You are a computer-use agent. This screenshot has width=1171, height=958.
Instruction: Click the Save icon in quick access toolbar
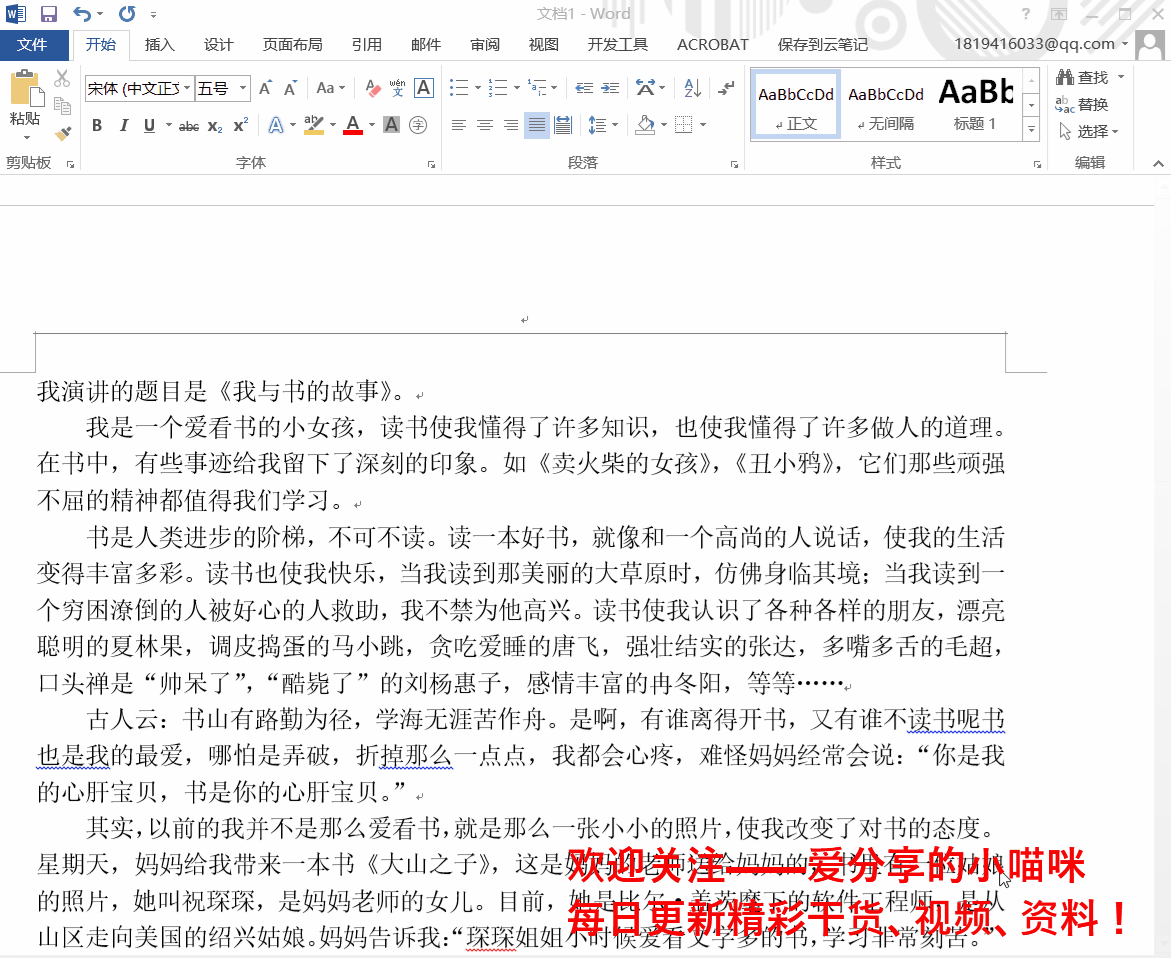(49, 13)
